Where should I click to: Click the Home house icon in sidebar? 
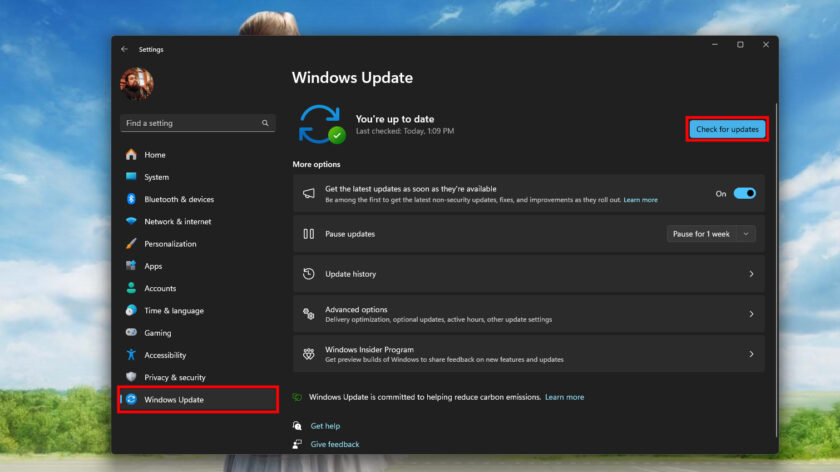pos(131,154)
